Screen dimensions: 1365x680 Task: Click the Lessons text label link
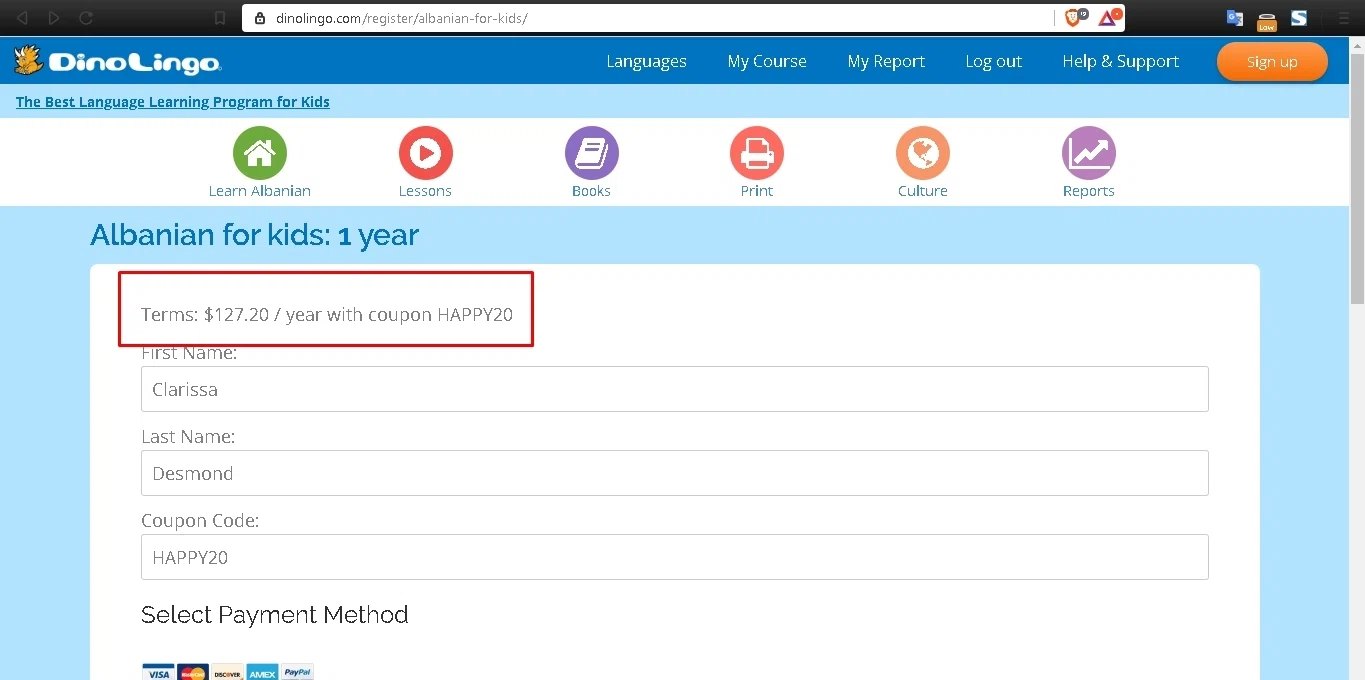click(426, 191)
